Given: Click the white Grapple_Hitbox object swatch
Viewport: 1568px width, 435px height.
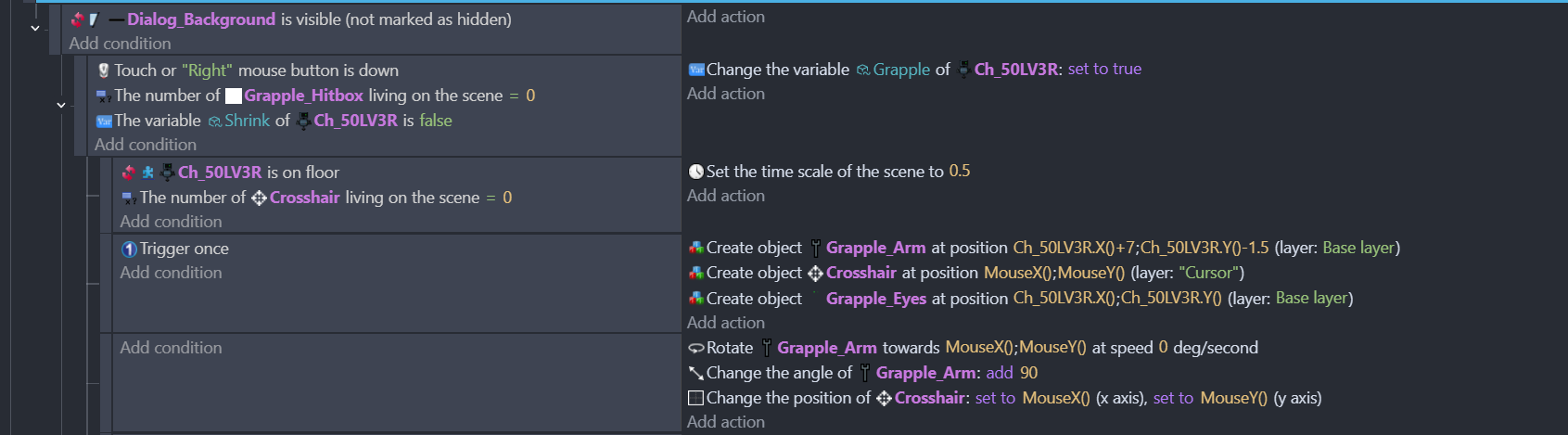Looking at the screenshot, I should (234, 96).
